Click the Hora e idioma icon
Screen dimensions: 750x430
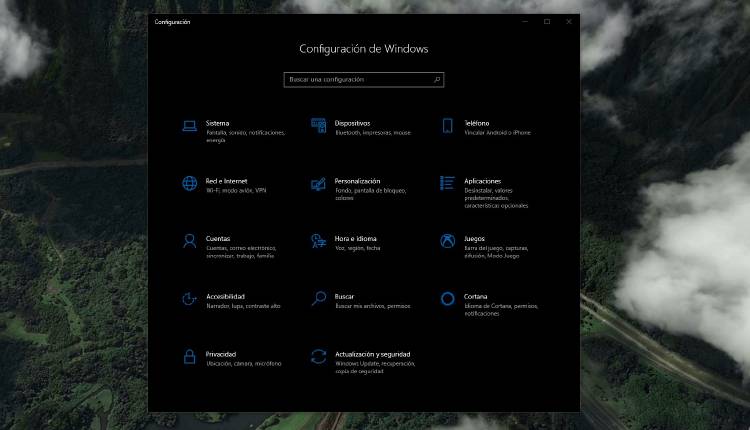[x=319, y=241]
